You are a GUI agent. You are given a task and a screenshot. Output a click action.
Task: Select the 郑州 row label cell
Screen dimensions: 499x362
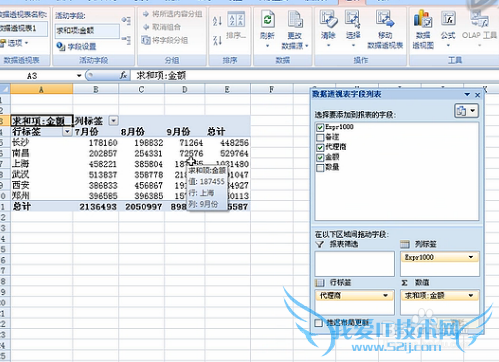[x=42, y=196]
